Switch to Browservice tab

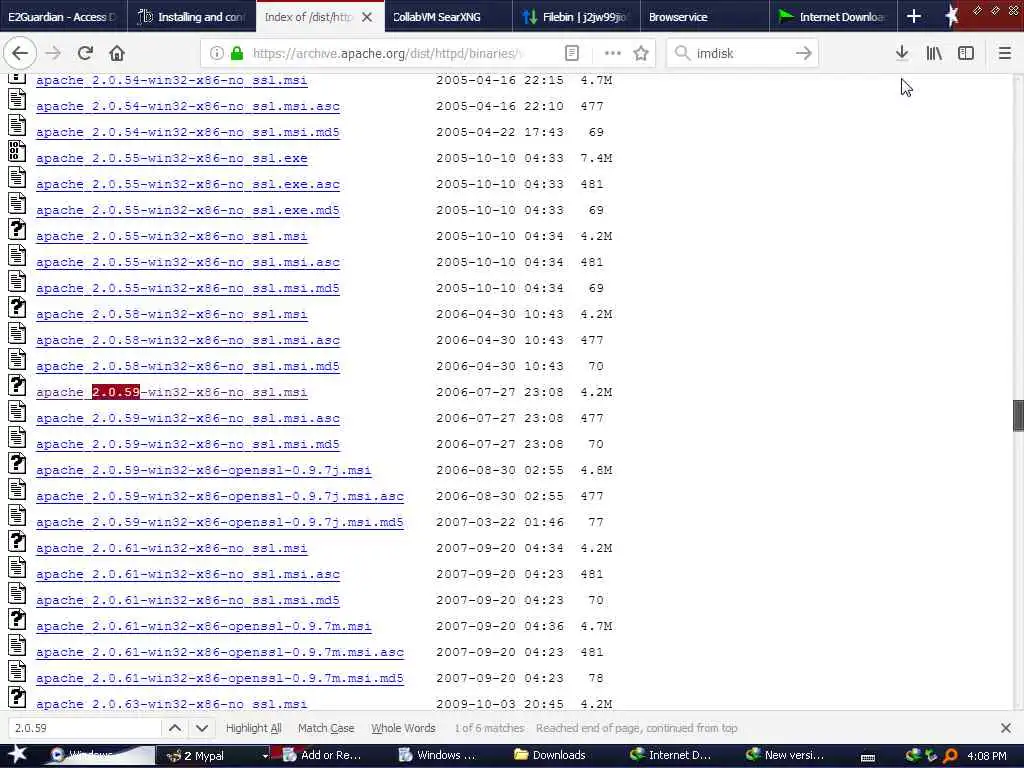pyautogui.click(x=704, y=17)
